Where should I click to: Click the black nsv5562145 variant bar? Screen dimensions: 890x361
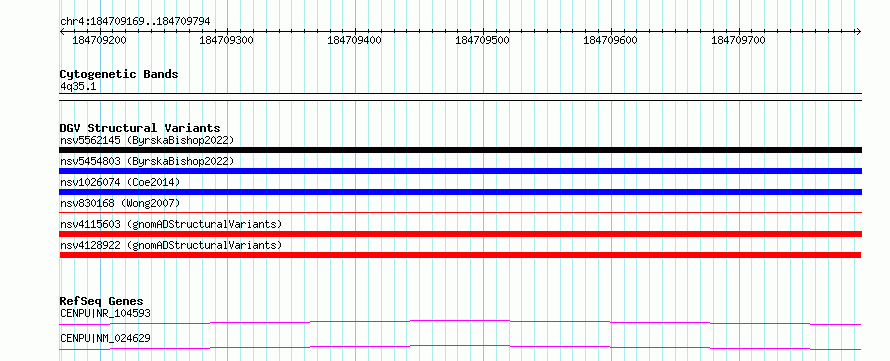460,150
